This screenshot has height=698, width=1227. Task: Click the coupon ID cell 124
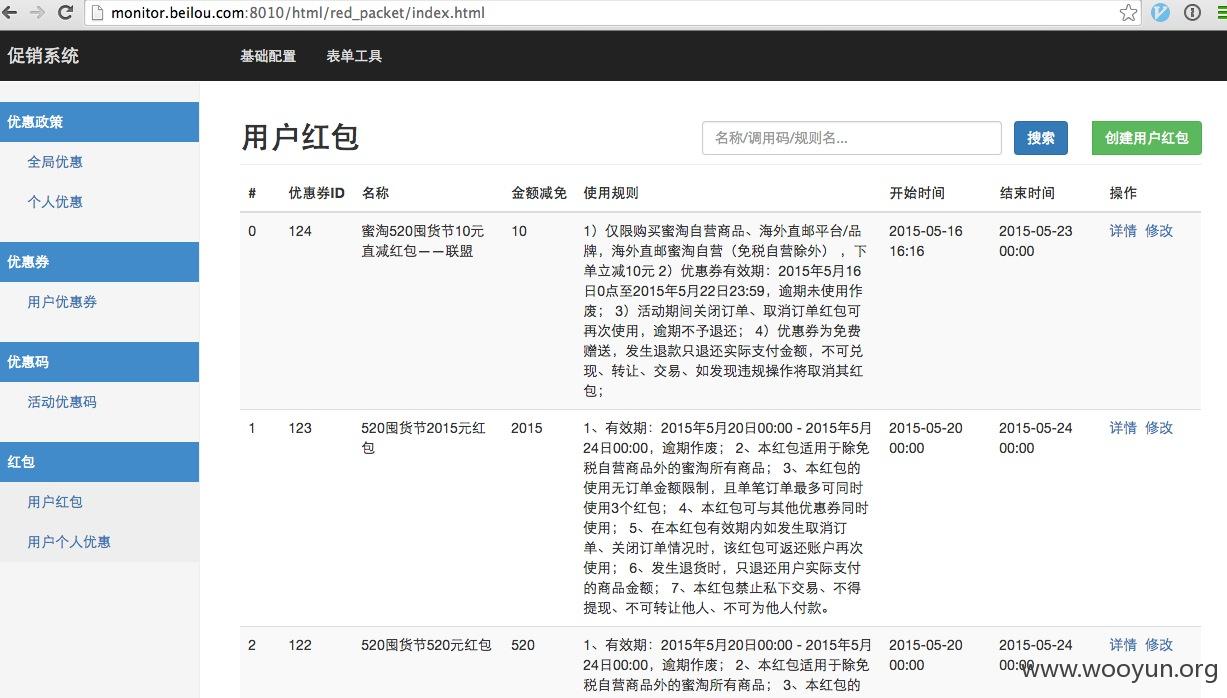300,231
